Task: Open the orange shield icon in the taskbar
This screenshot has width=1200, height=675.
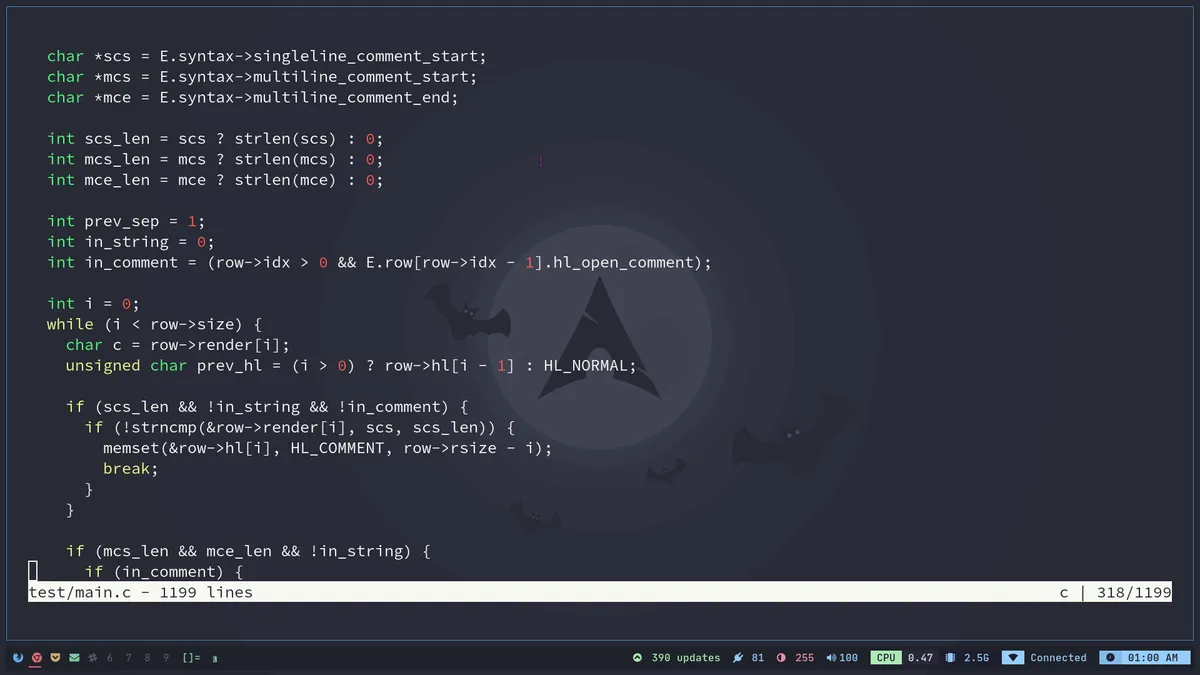Action: (55, 657)
